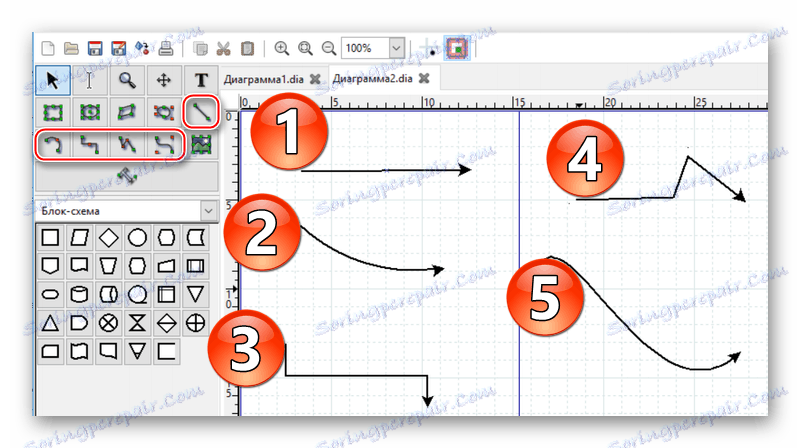The width and height of the screenshot is (800, 448).
Task: Select the Scroll/move canvas tool
Action: 163,80
